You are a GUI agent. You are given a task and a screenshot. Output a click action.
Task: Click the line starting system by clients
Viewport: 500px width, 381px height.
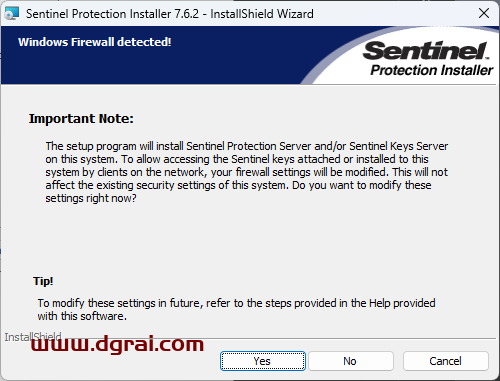pyautogui.click(x=247, y=172)
